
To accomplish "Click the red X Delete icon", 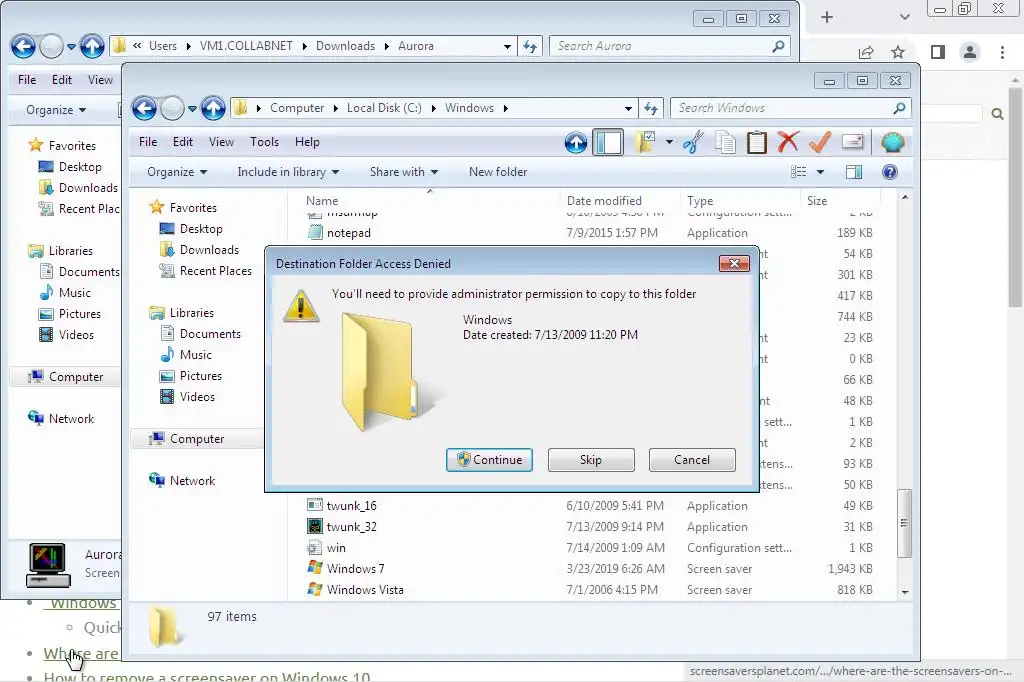I will pyautogui.click(x=788, y=141).
